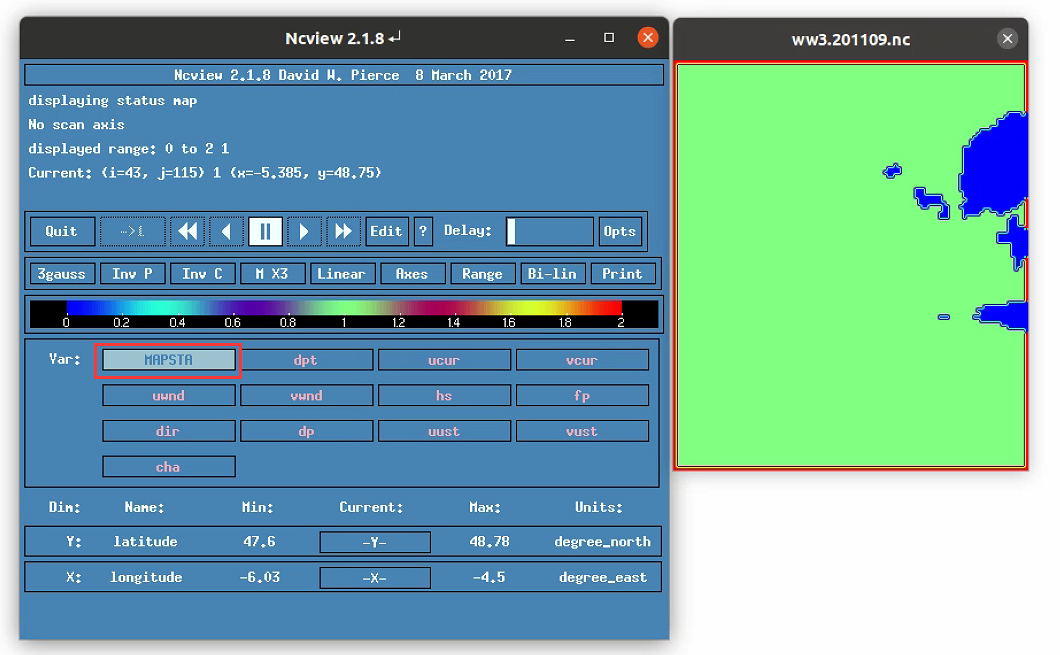Minimize the Ncview 2.1.8 window
The image size is (1060, 655).
pos(570,39)
